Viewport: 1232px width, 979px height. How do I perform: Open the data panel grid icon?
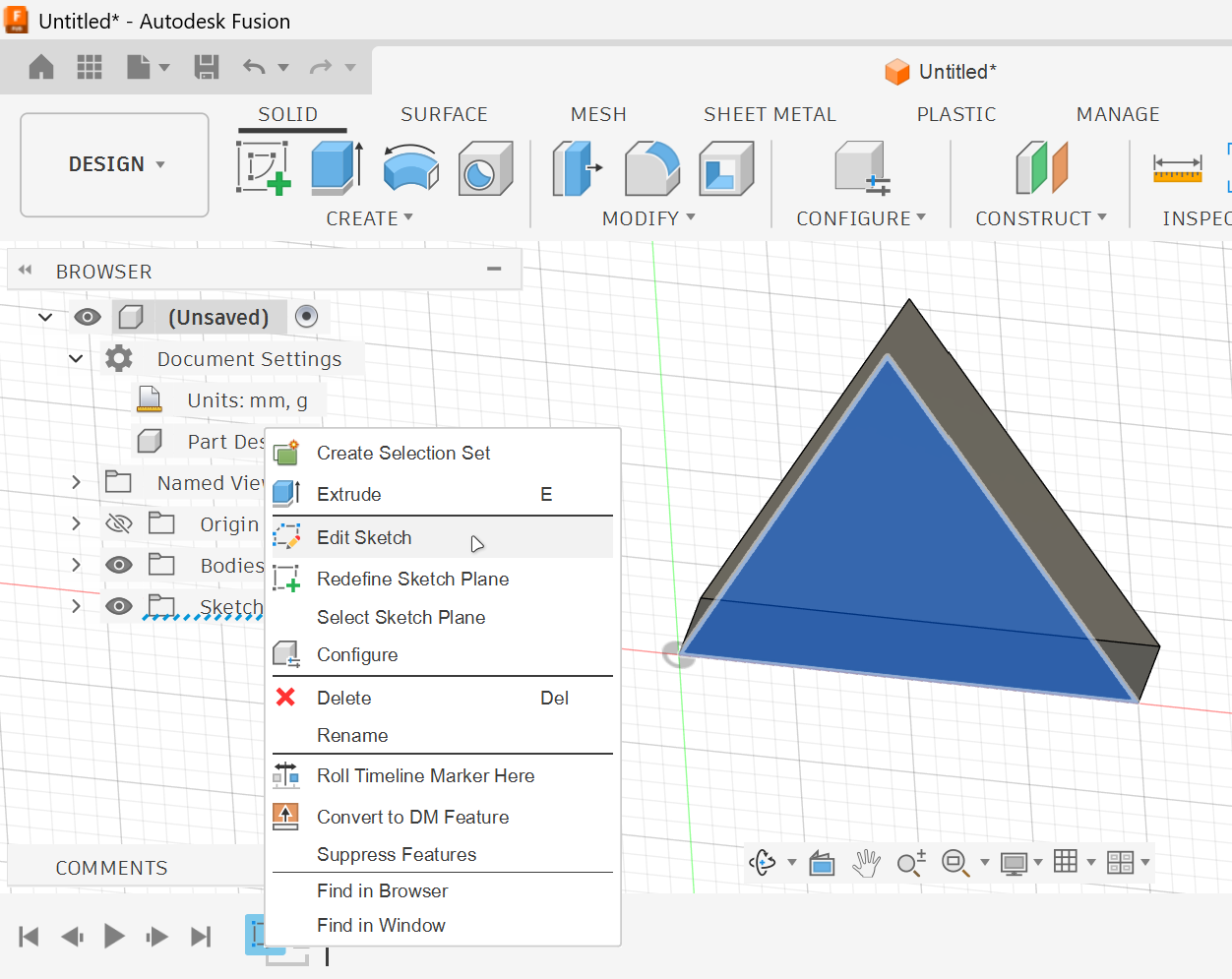(x=90, y=67)
